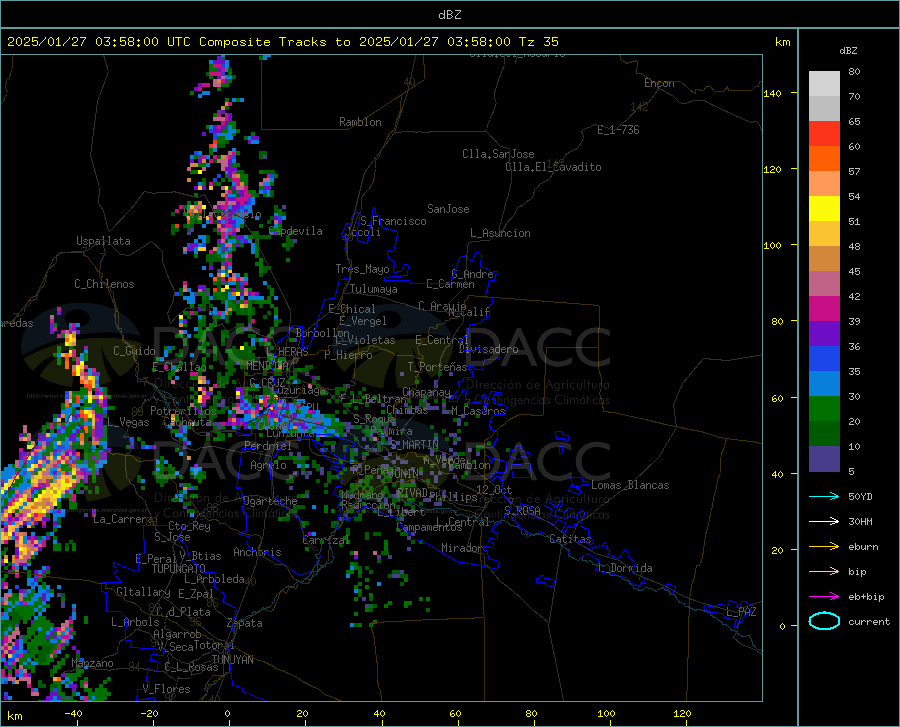Click the 'Mirador' map label
Viewport: 900px width, 727px height.
tap(461, 548)
